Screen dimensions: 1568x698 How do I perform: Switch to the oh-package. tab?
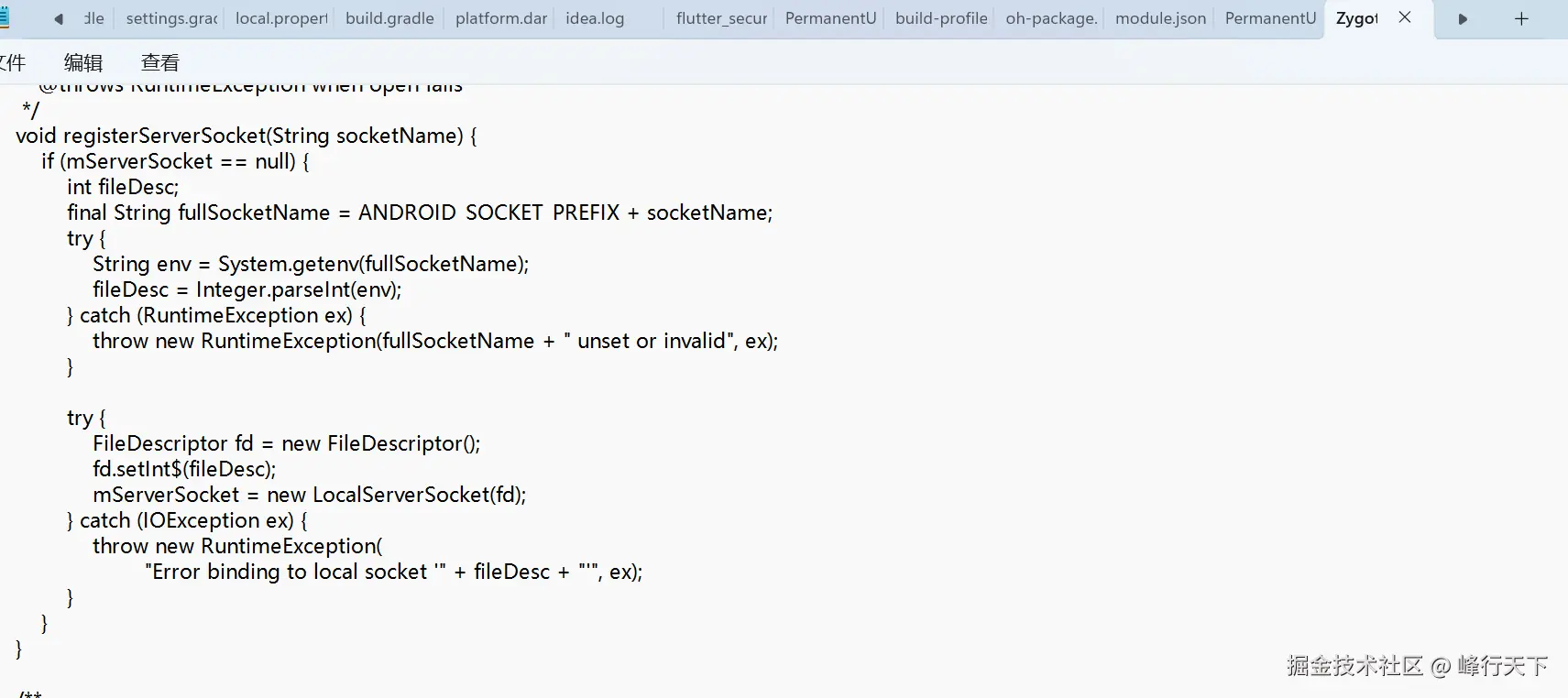tap(1051, 18)
